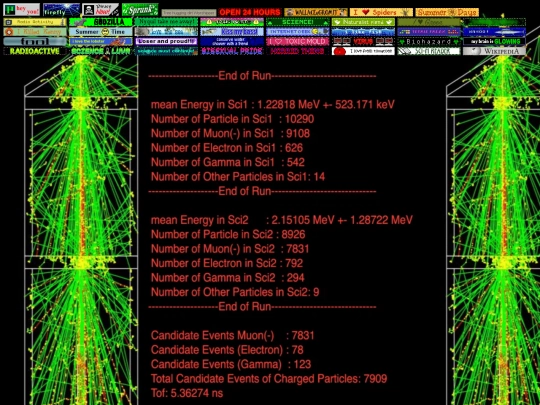Select the UFO badge beside TETRIS FREAK

pos(495,32)
